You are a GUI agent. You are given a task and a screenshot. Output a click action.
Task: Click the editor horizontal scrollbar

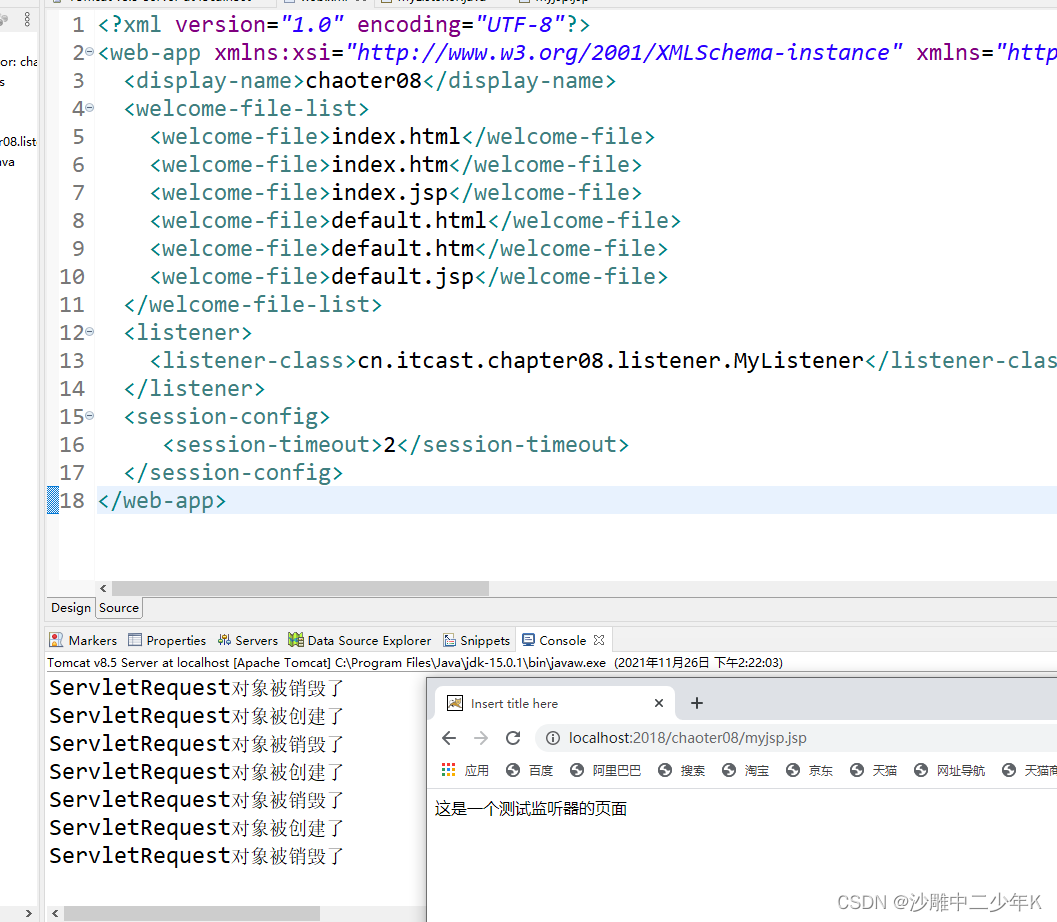(300, 588)
